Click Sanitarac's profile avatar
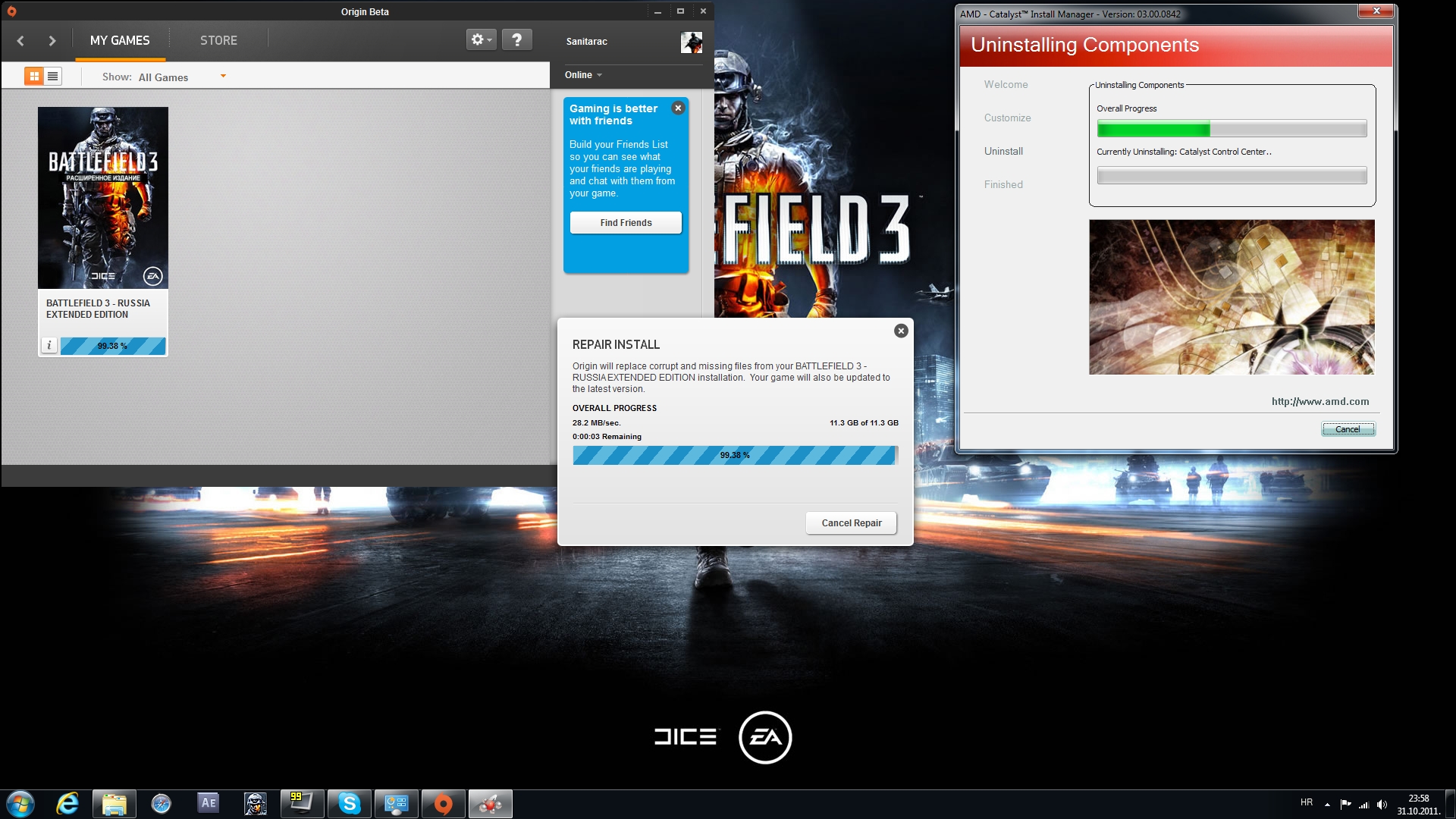The image size is (1456, 819). (691, 42)
